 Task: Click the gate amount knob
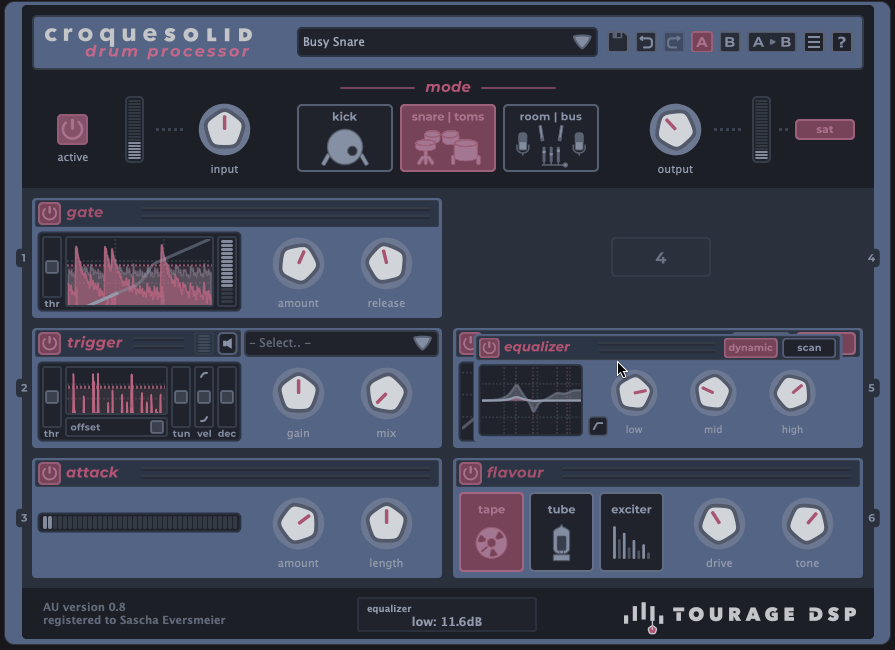[299, 264]
